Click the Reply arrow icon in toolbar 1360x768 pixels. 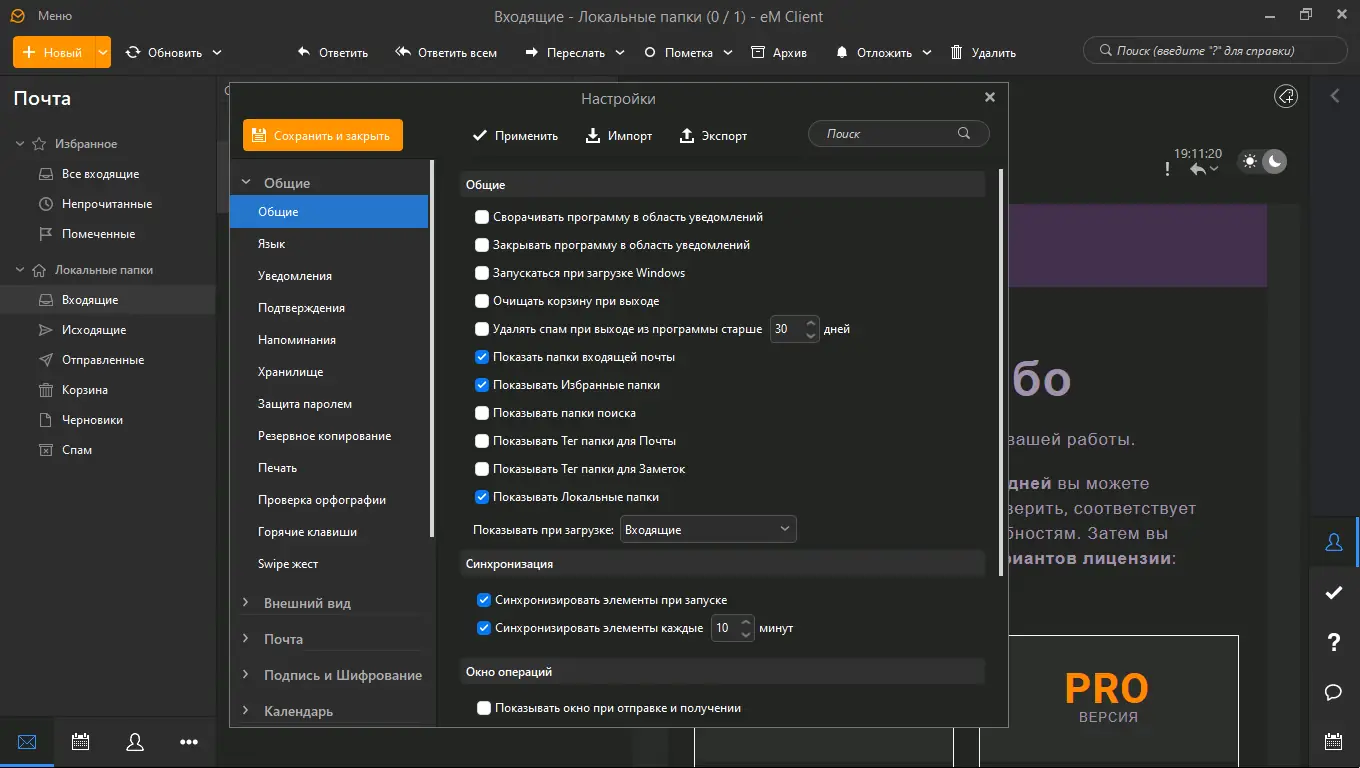pos(304,52)
